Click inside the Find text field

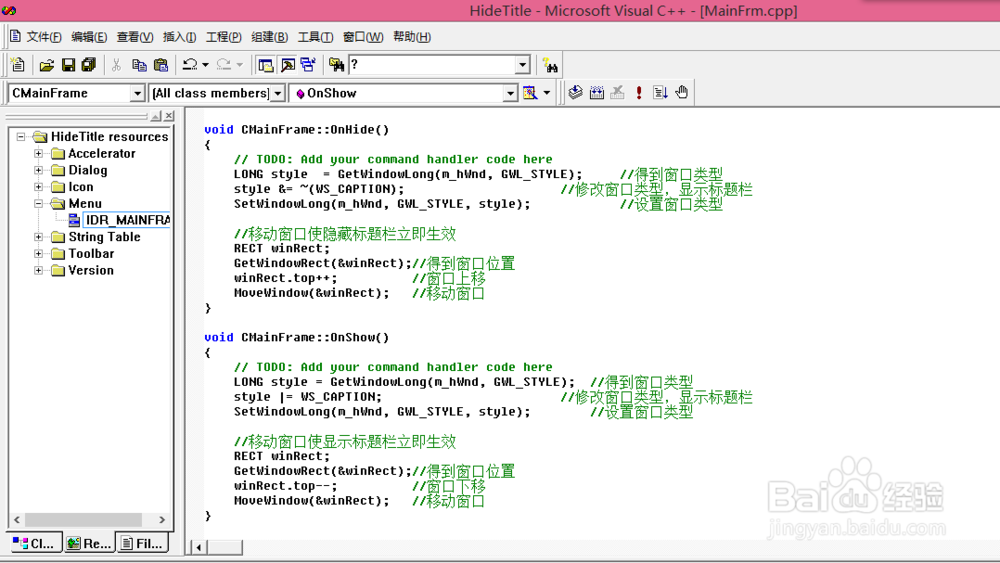[x=432, y=64]
